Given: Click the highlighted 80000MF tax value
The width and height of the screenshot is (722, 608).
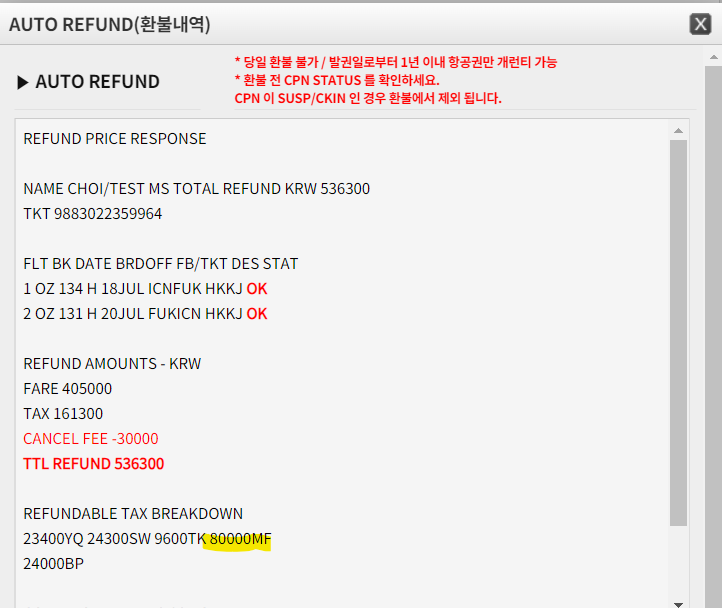Looking at the screenshot, I should click(x=240, y=540).
